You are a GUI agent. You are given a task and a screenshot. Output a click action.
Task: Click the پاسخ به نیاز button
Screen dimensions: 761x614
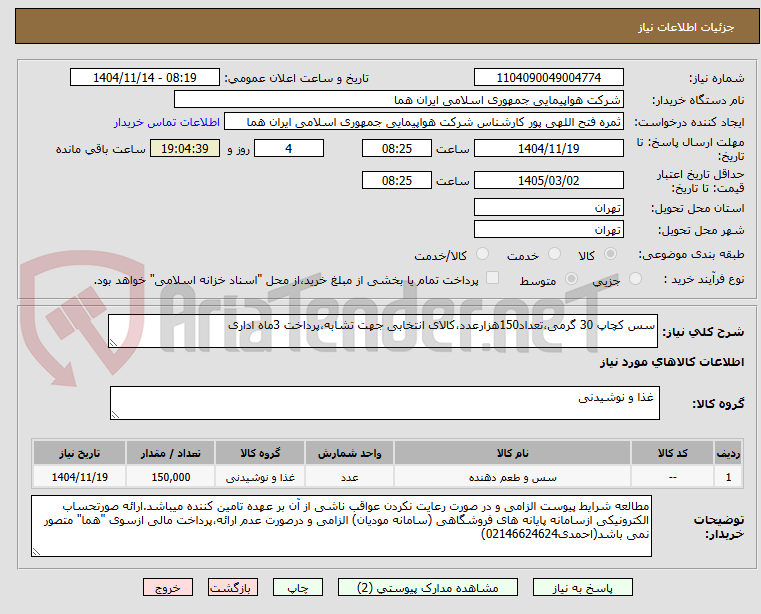click(x=582, y=588)
